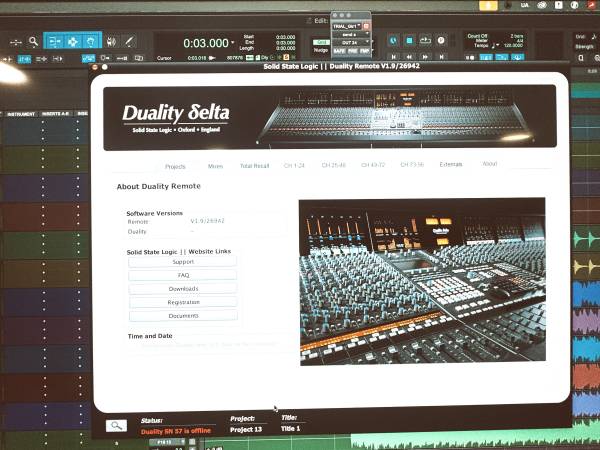The image size is (600, 450).
Task: Open the Externals tab
Action: pos(451,164)
